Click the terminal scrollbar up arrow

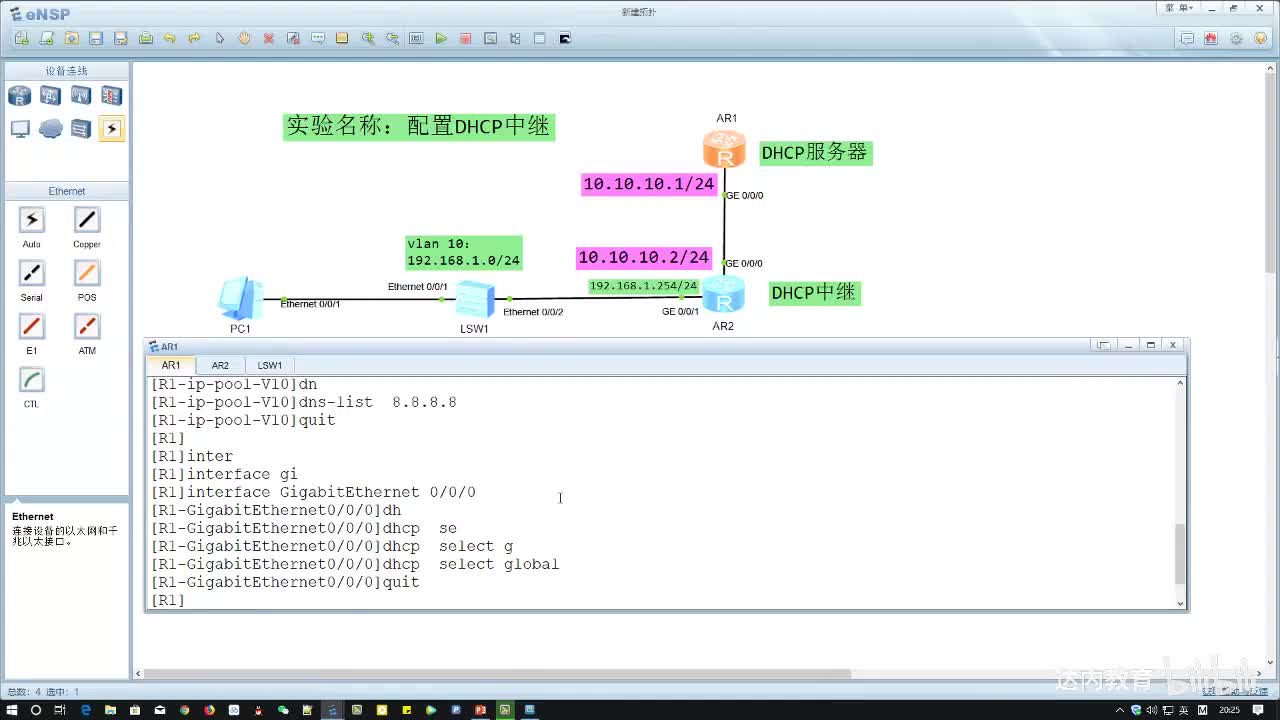pos(1180,383)
